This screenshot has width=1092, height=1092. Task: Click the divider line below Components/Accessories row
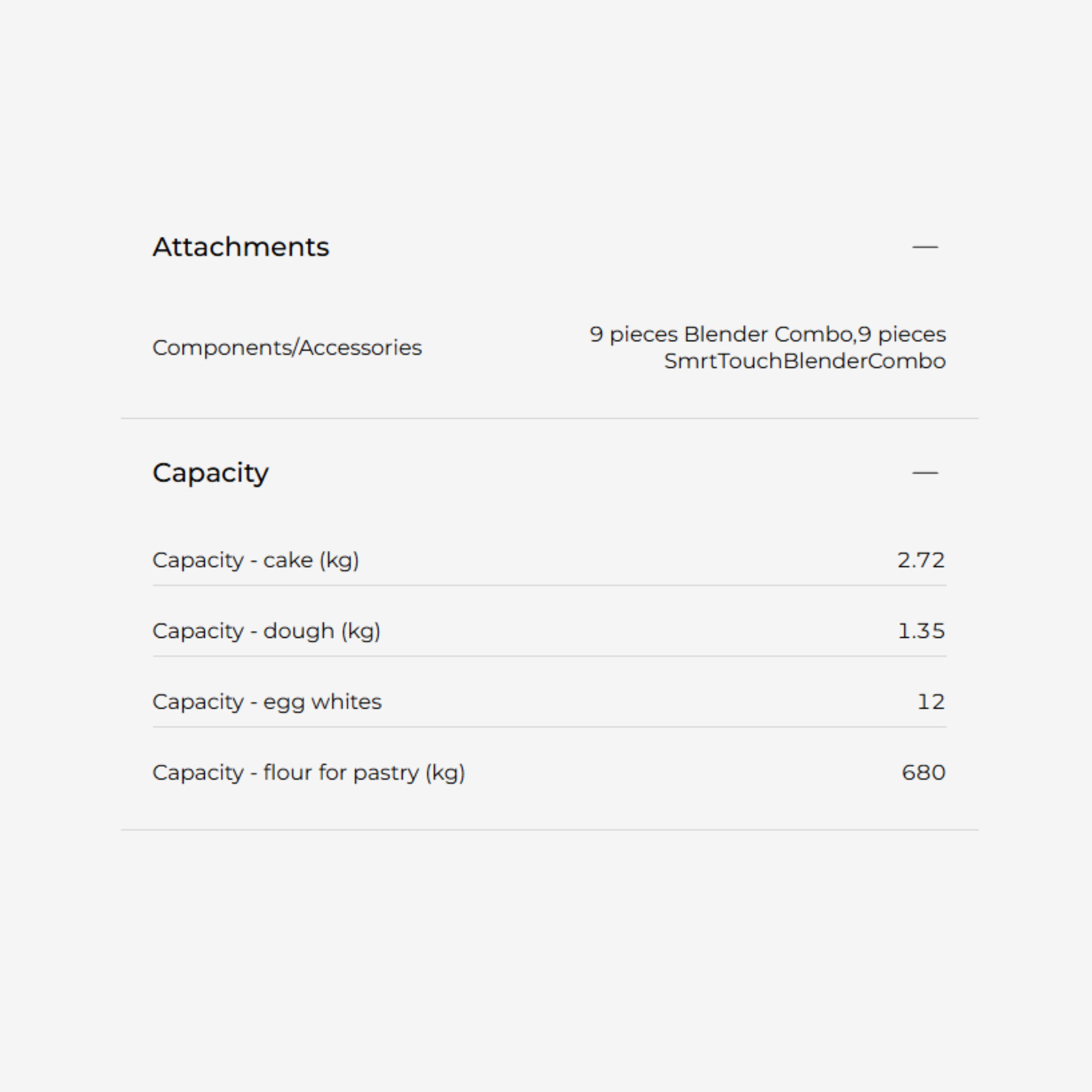click(549, 418)
